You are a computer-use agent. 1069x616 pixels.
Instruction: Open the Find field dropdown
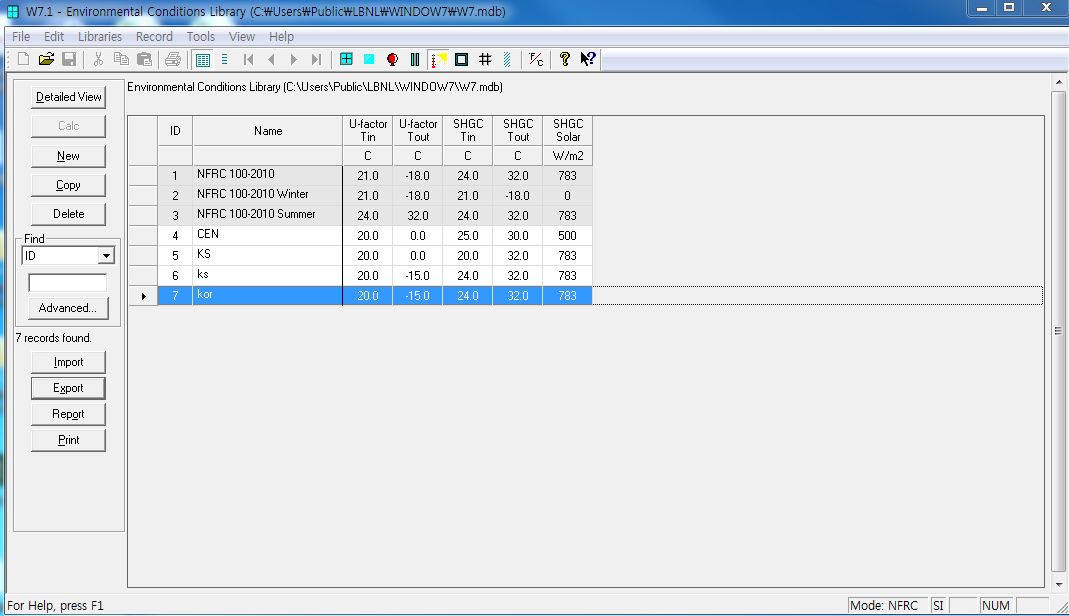pos(106,256)
